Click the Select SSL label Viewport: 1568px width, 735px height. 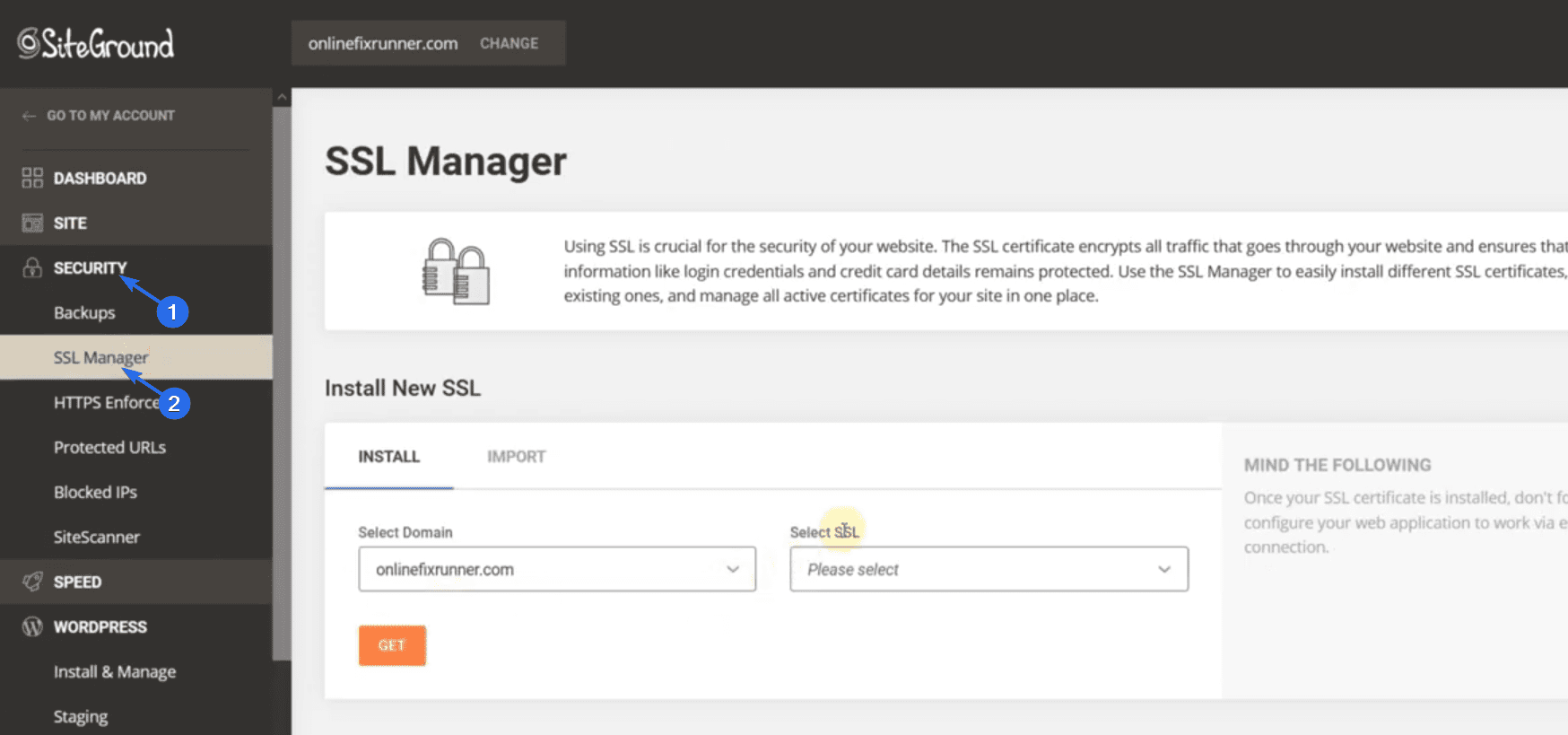coord(824,532)
